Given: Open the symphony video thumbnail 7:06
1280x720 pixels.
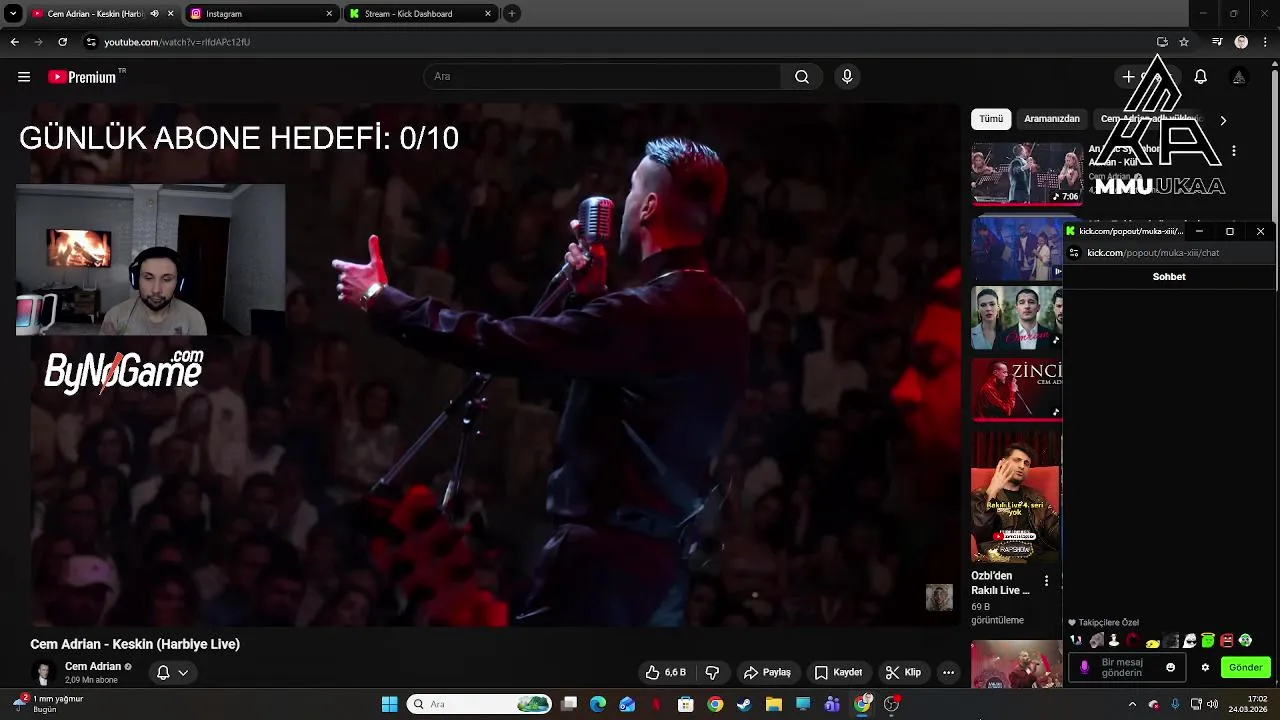Looking at the screenshot, I should point(1026,173).
